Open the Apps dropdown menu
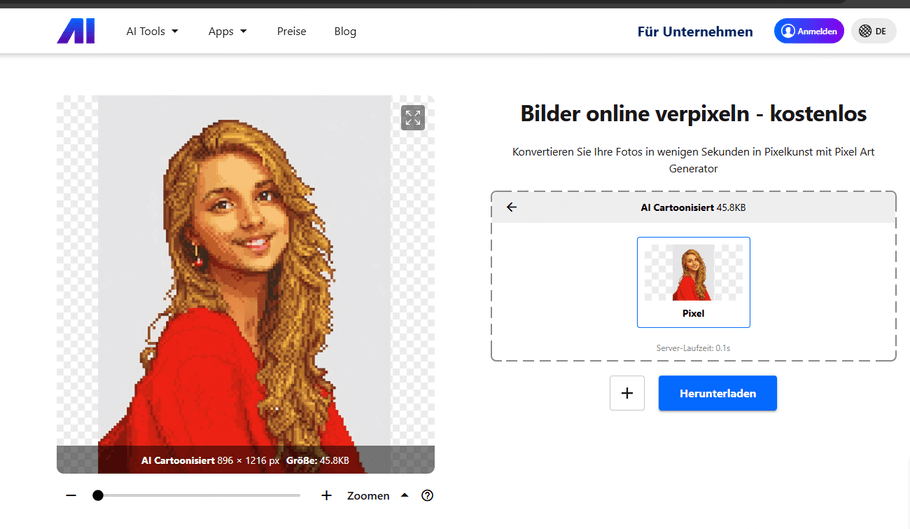The height and width of the screenshot is (529, 910). [x=228, y=31]
